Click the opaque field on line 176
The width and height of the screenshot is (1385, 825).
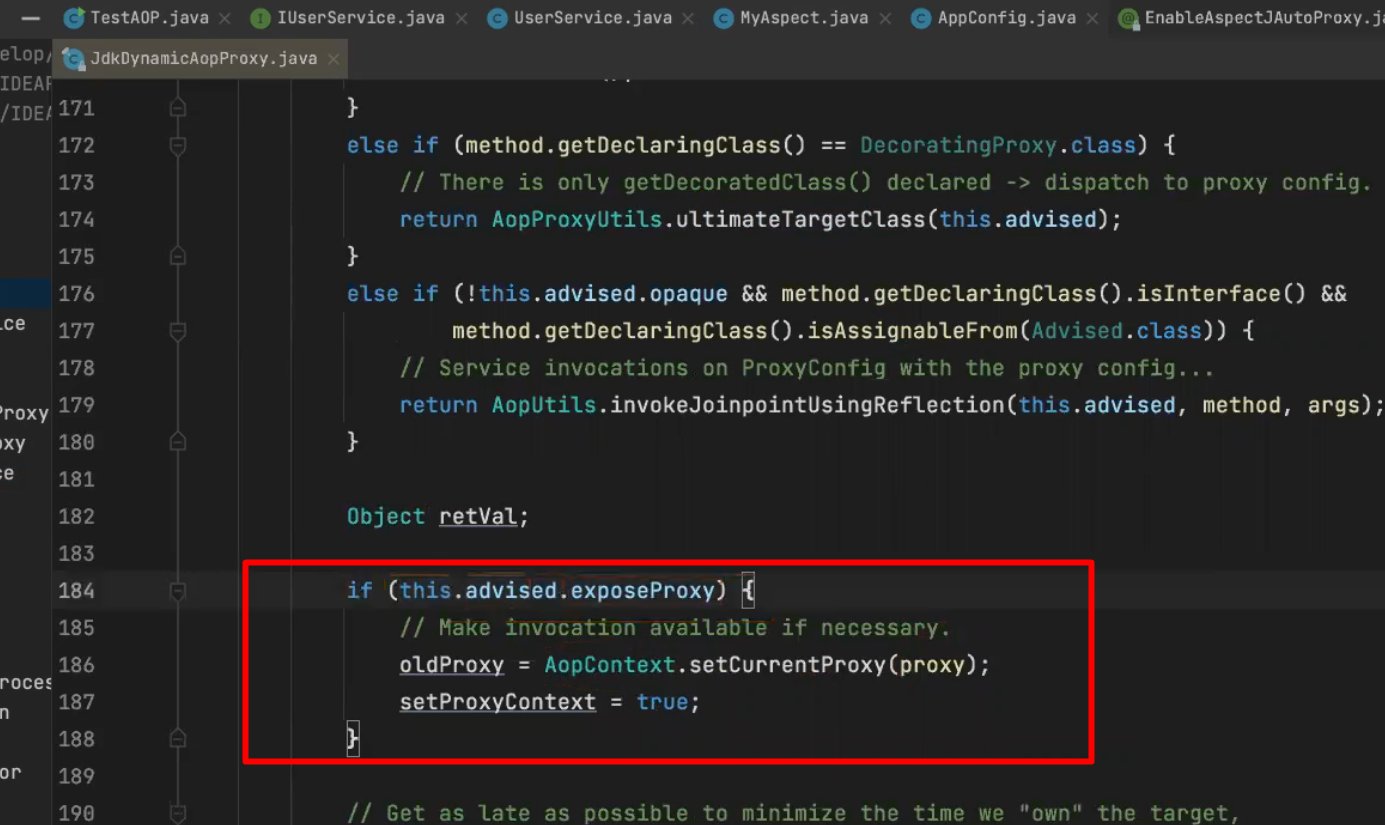(689, 294)
